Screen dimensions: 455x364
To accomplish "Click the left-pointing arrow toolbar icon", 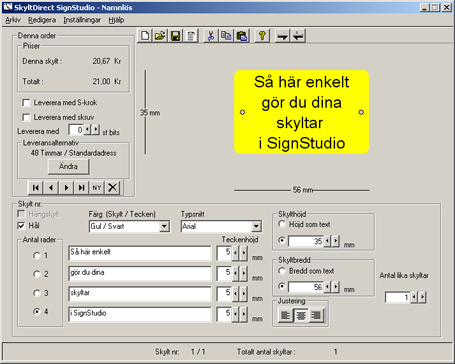I will [298, 36].
